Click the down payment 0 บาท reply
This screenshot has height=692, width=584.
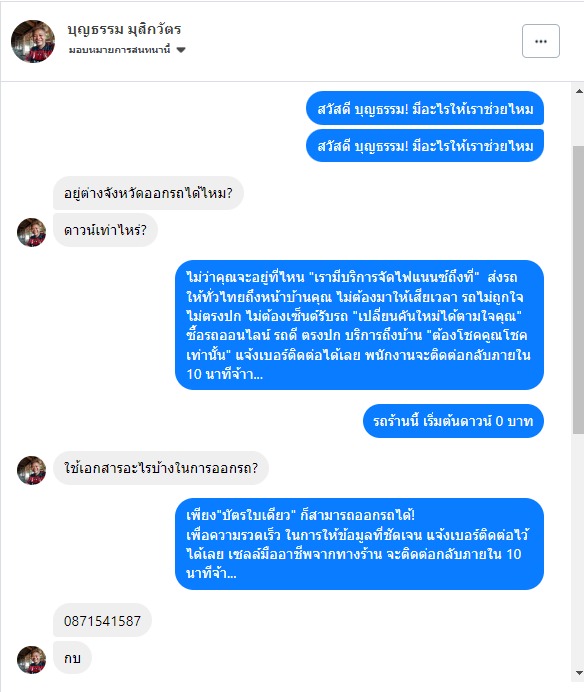[x=453, y=421]
